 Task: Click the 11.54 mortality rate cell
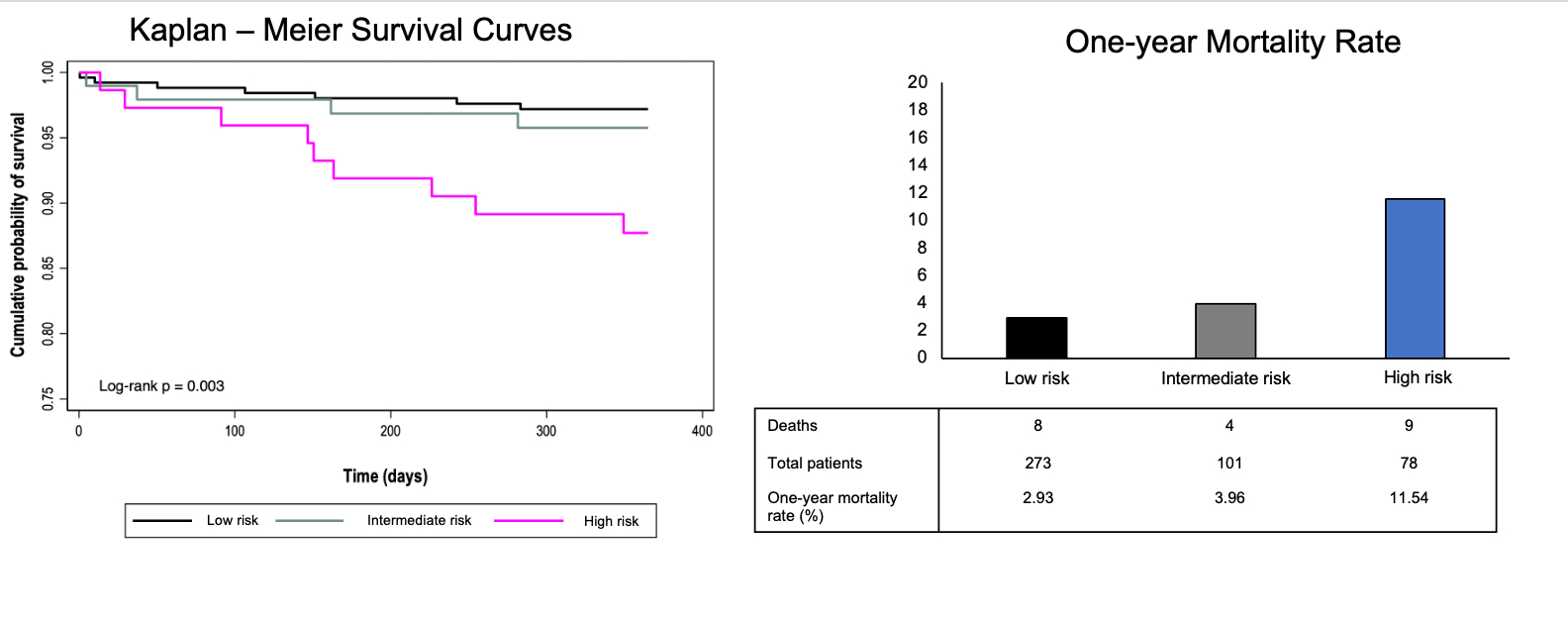coord(1409,498)
